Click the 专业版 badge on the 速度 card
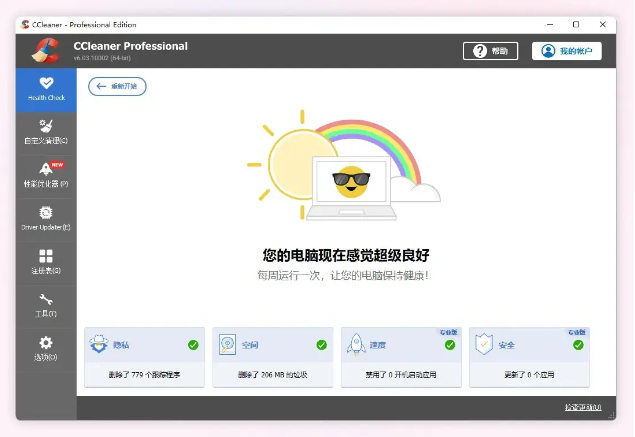This screenshot has height=437, width=635. (448, 332)
